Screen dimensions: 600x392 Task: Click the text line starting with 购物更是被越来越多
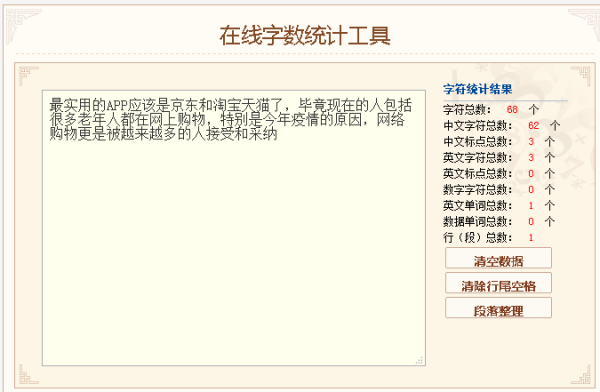(163, 134)
